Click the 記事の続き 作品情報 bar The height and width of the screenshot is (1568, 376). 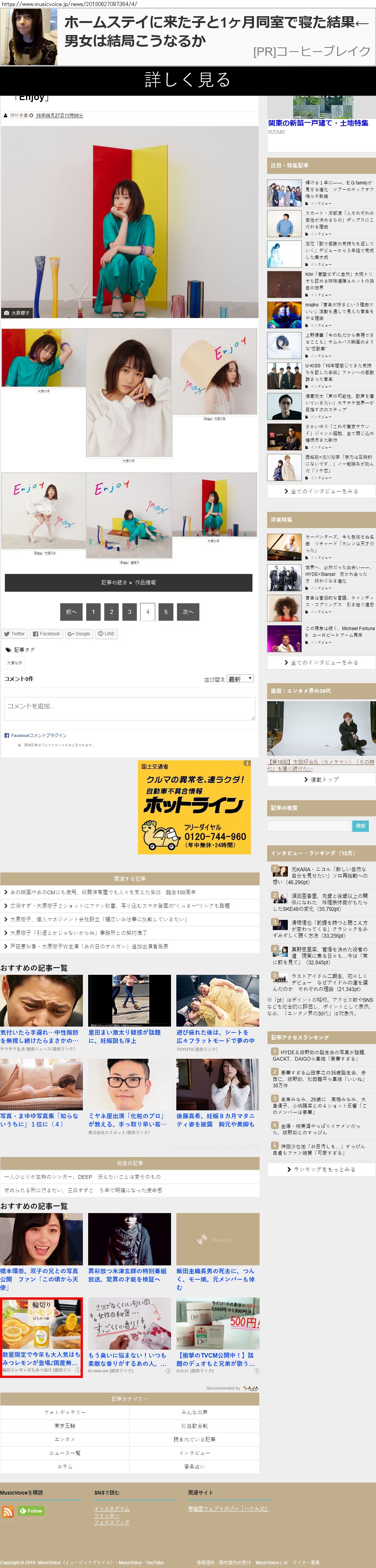point(128,583)
